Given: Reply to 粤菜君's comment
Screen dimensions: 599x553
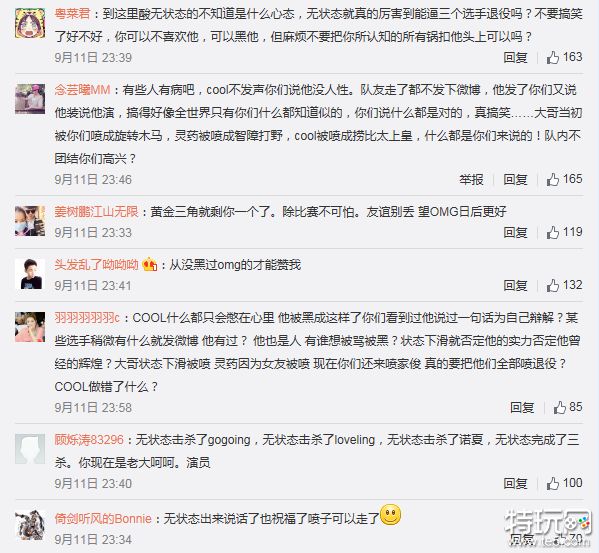Looking at the screenshot, I should pyautogui.click(x=515, y=58).
